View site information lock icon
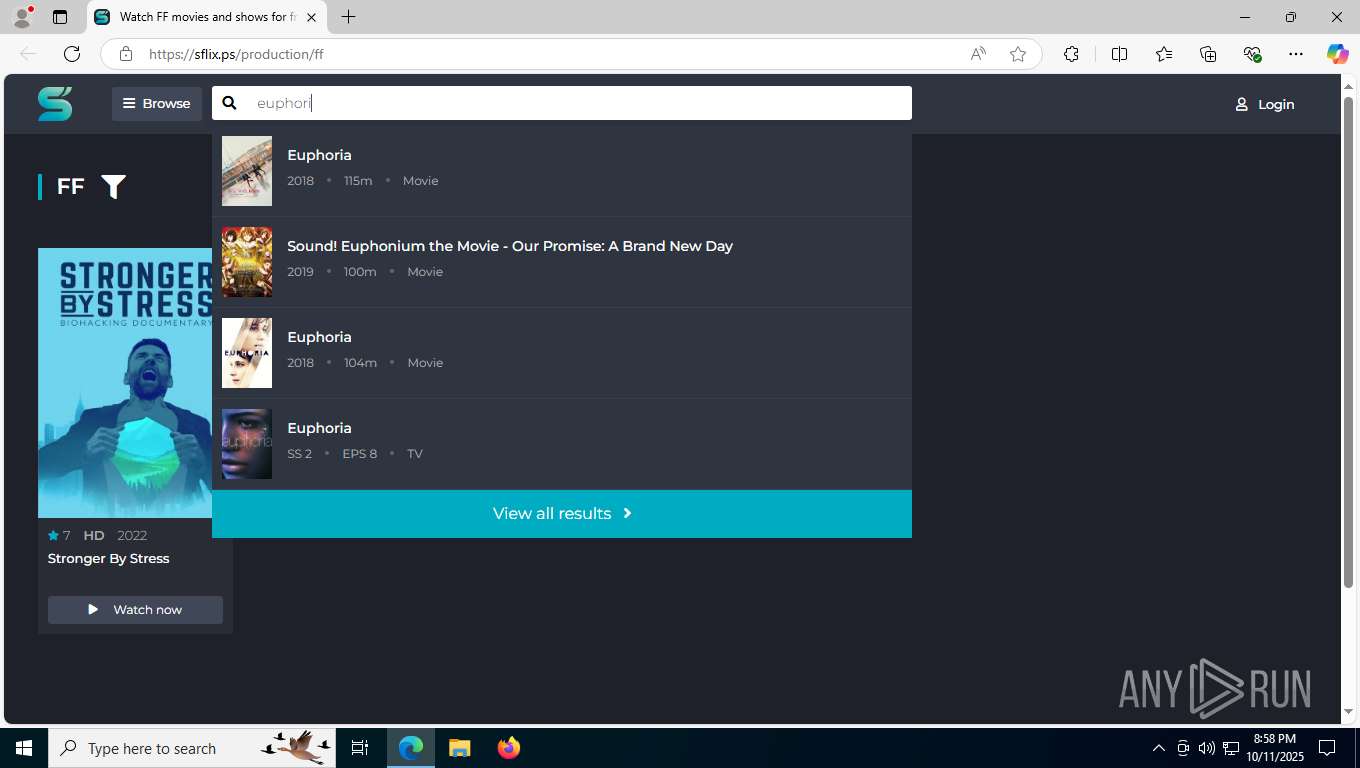1360x768 pixels. (125, 54)
